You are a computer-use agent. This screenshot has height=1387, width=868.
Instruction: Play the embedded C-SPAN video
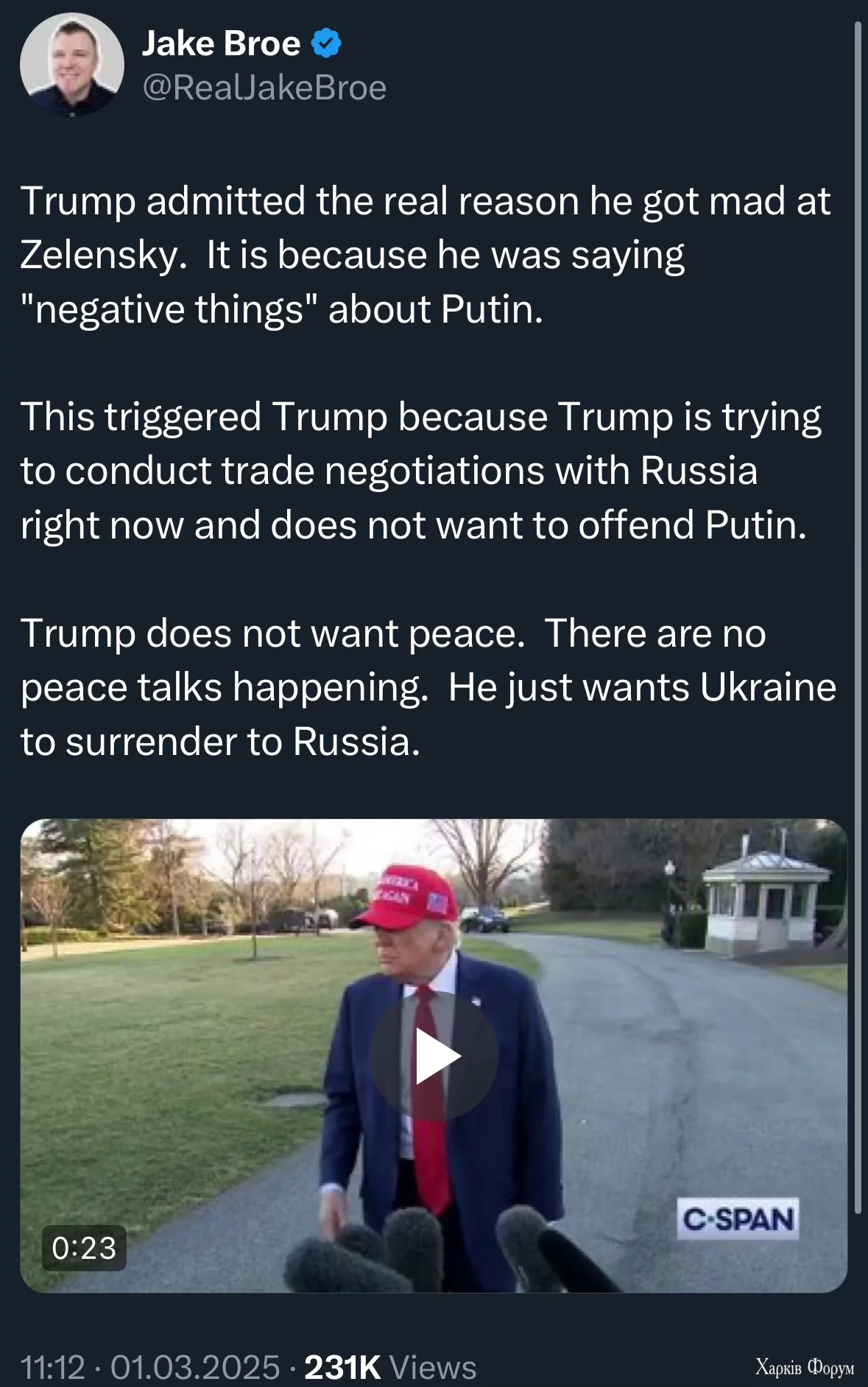coord(434,1056)
